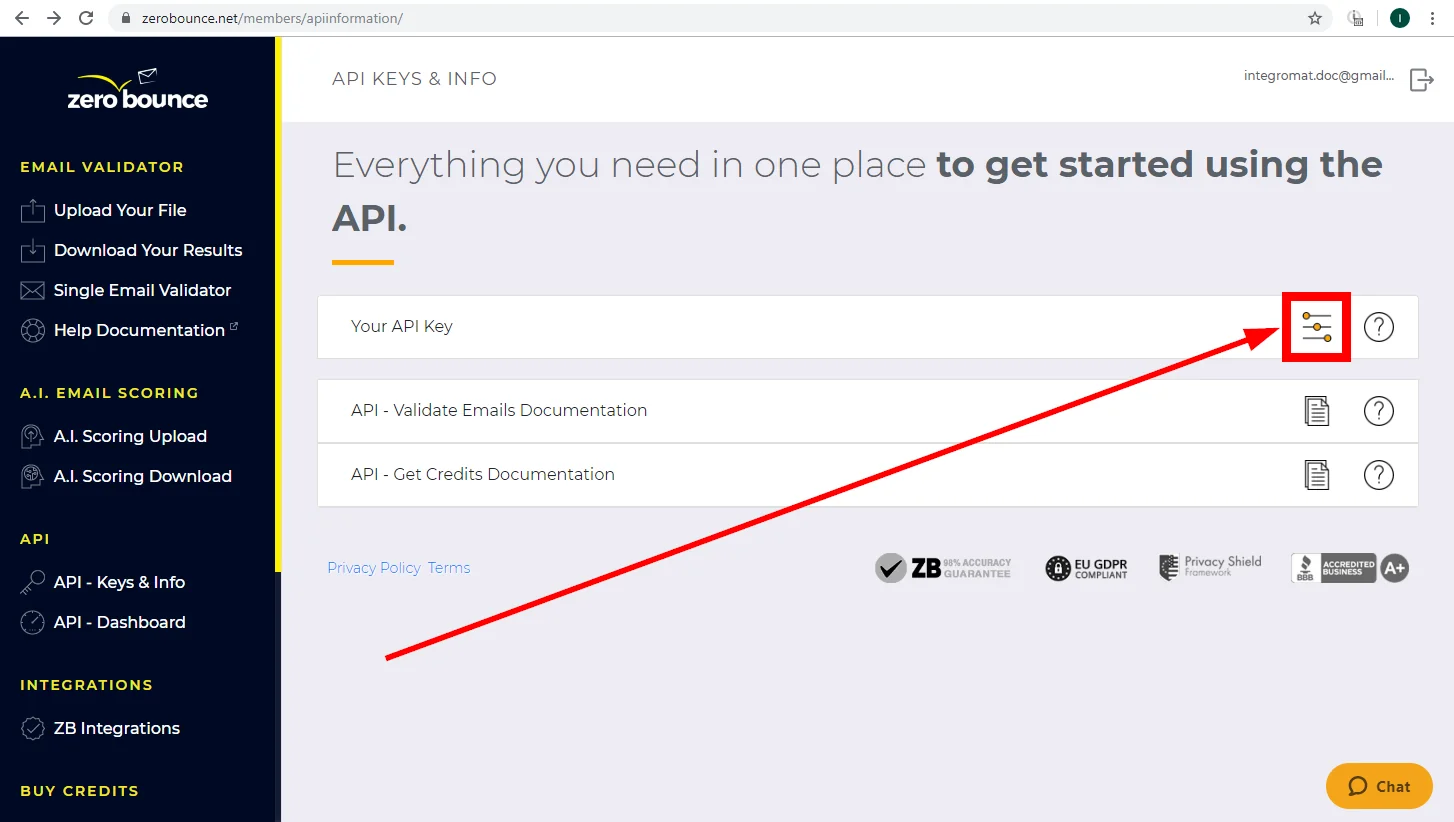Click the browser extension icon beside the star
This screenshot has width=1454, height=822.
click(x=1356, y=18)
